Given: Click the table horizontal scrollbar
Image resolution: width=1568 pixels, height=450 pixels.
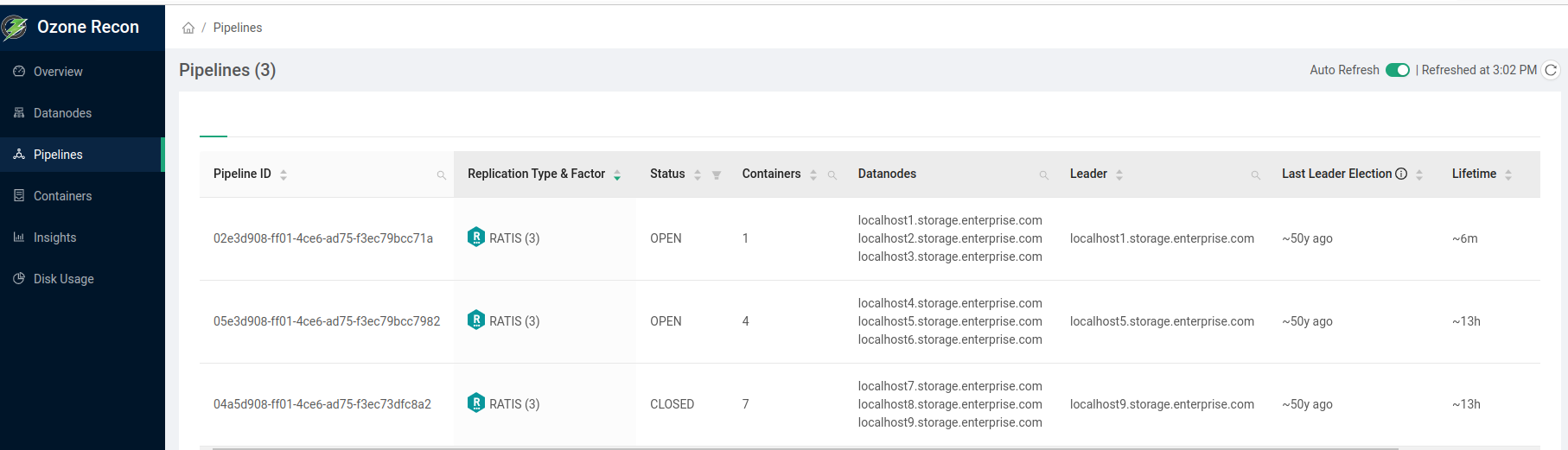Looking at the screenshot, I should (804, 448).
